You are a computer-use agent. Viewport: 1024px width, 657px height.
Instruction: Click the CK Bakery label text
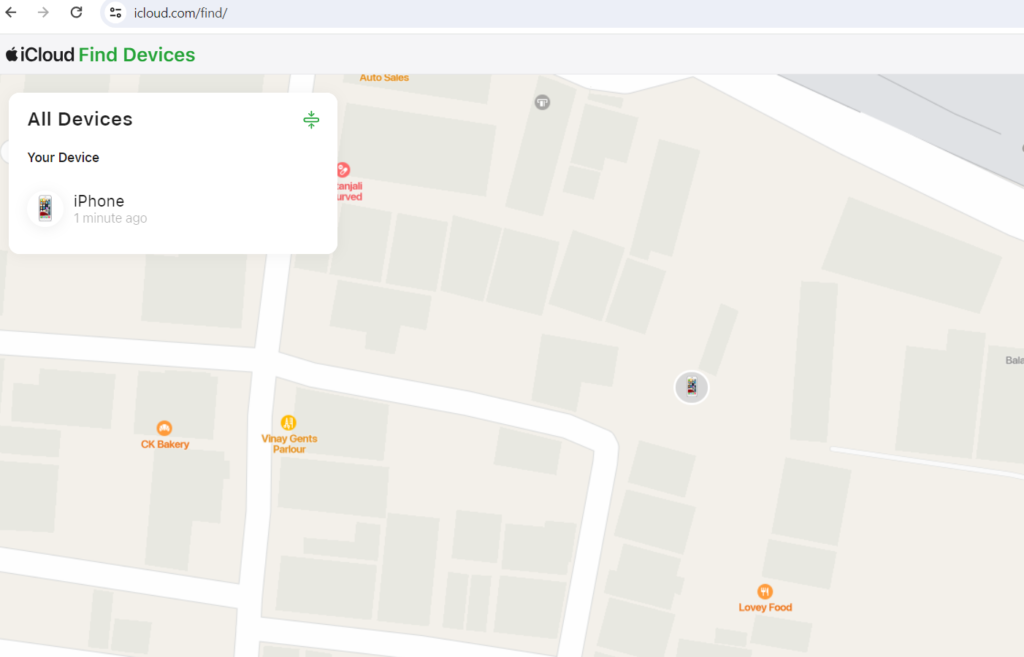point(165,444)
